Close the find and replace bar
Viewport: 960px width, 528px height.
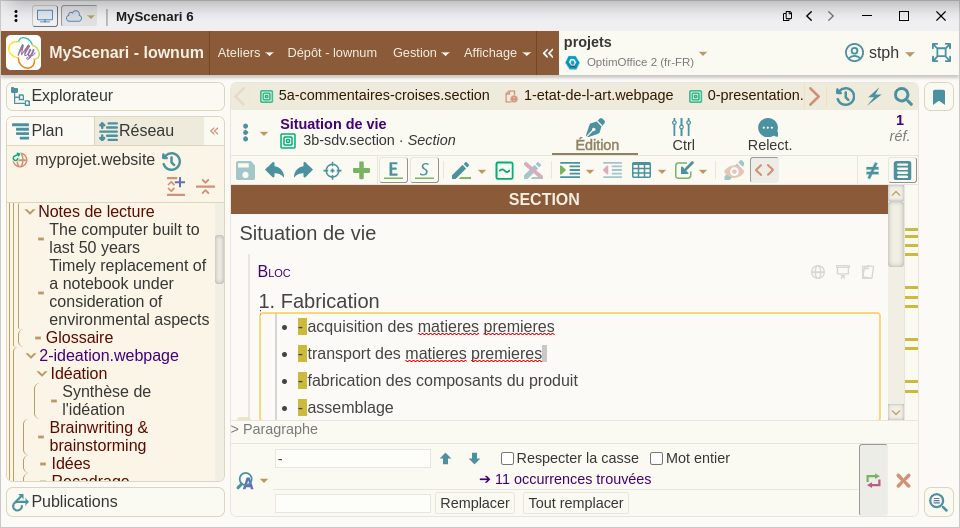(903, 481)
